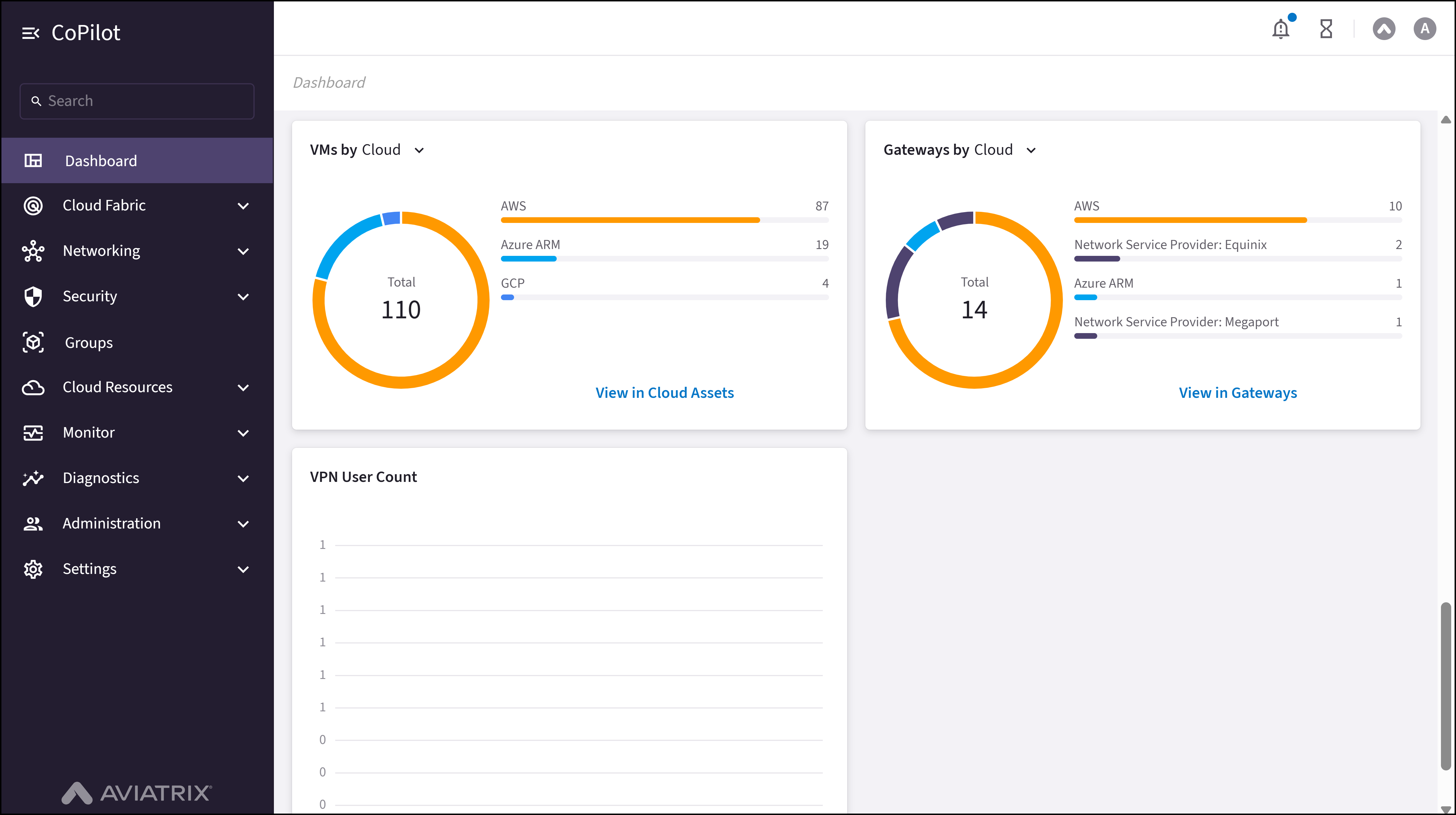Expand the Administration section
Viewport: 1456px width, 815px height.
[x=244, y=524]
